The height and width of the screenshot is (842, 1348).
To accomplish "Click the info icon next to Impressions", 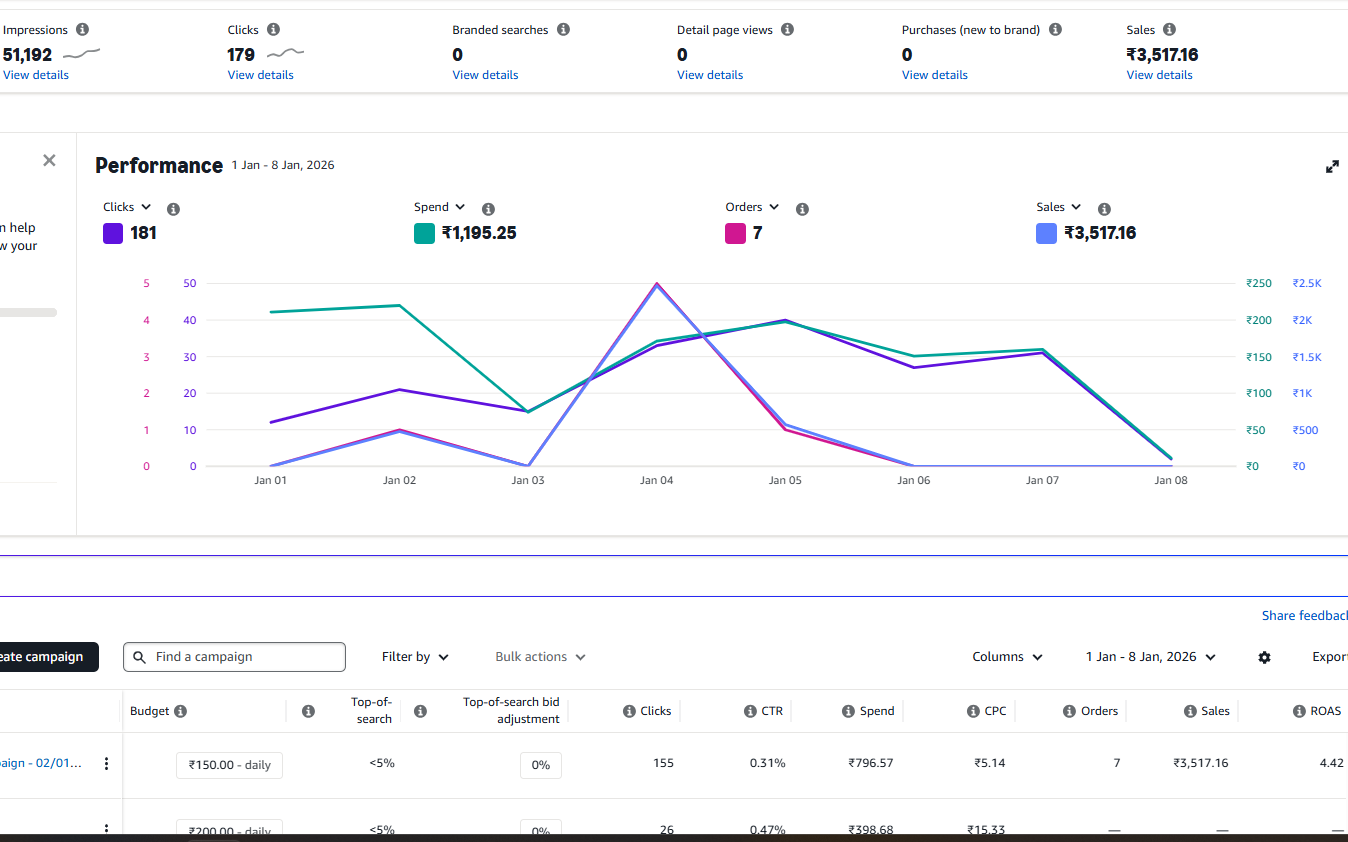I will [82, 29].
